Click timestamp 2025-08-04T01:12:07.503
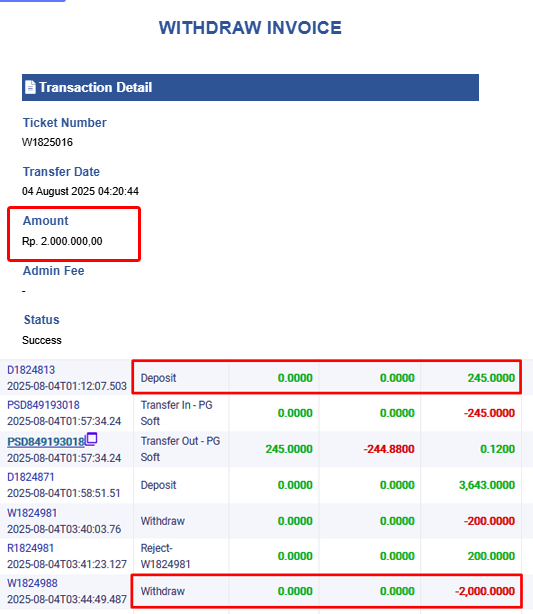The image size is (533, 614). click(x=67, y=386)
